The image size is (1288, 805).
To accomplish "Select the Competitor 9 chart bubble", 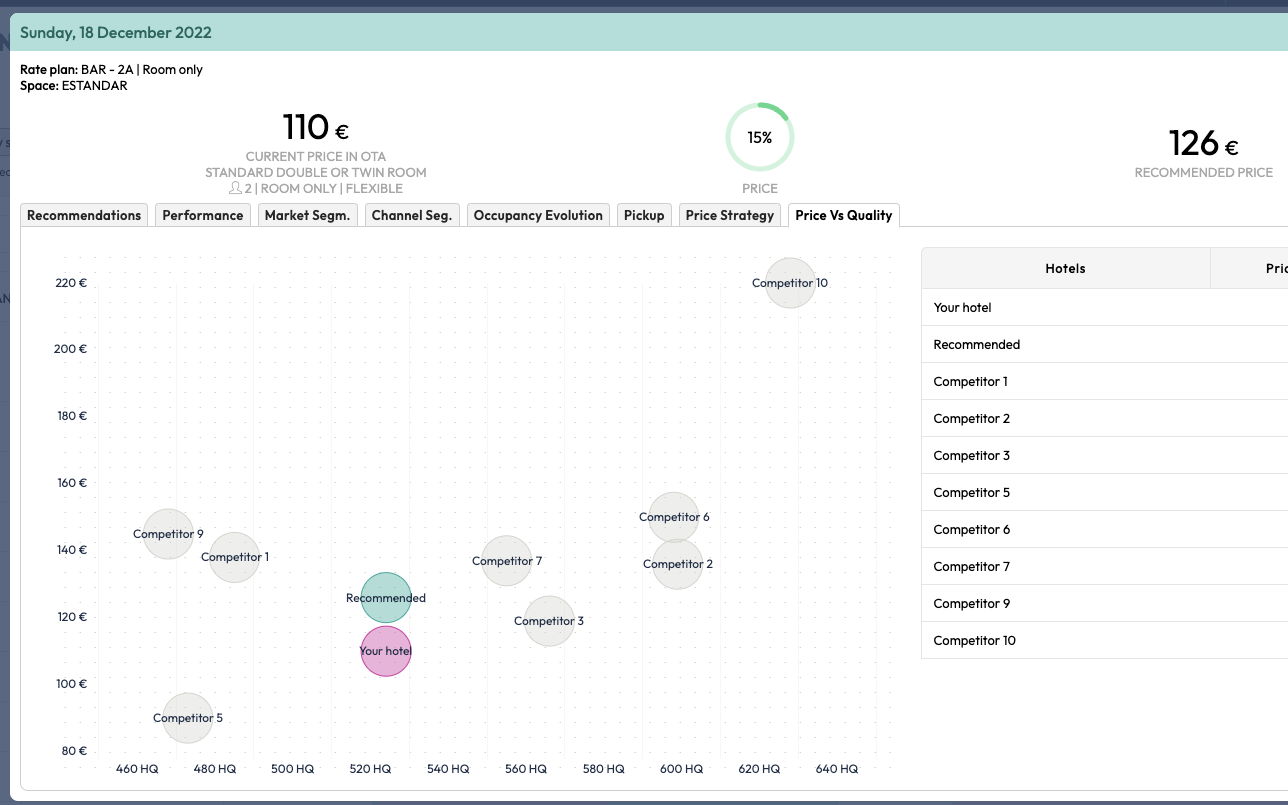I will coord(168,534).
